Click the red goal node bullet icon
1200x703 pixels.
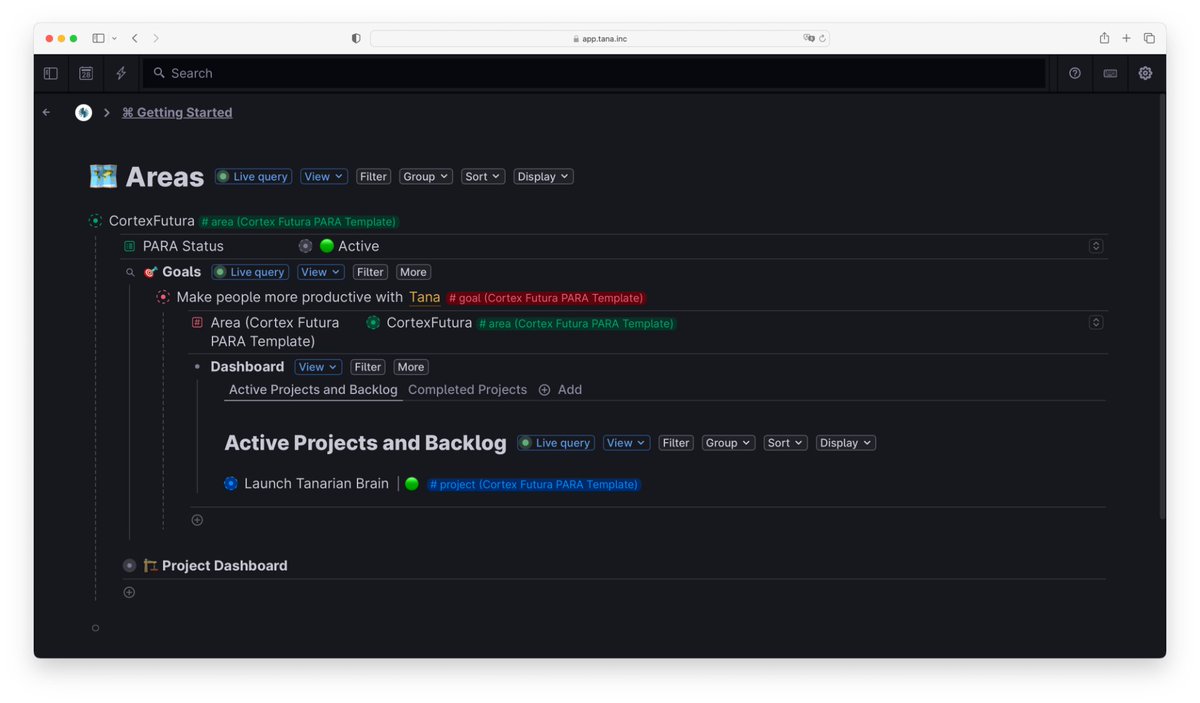click(163, 297)
